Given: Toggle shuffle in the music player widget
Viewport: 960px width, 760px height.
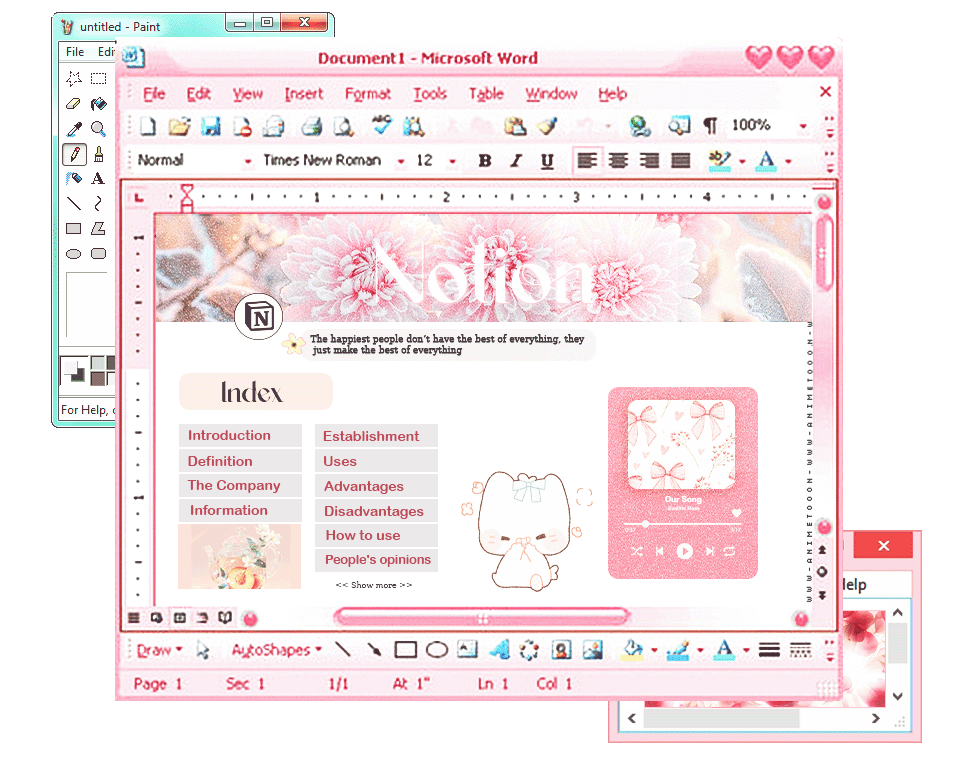Looking at the screenshot, I should click(x=637, y=551).
